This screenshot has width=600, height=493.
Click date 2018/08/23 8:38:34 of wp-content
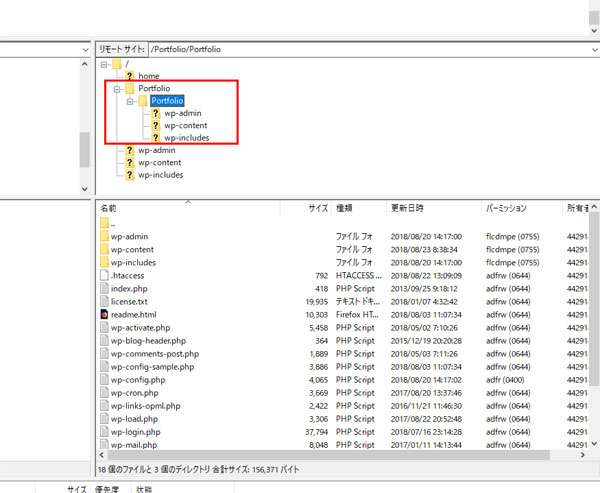click(x=424, y=250)
